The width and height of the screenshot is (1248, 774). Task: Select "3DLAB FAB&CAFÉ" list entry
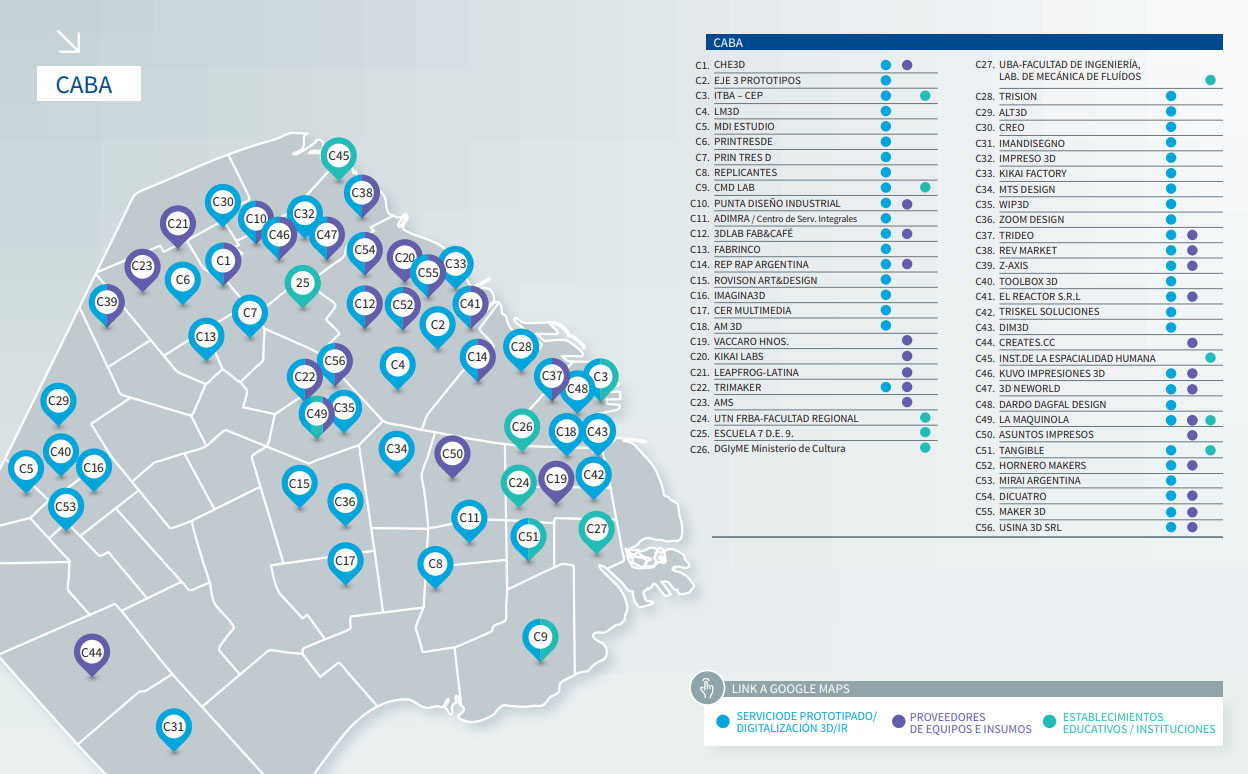[x=755, y=234]
